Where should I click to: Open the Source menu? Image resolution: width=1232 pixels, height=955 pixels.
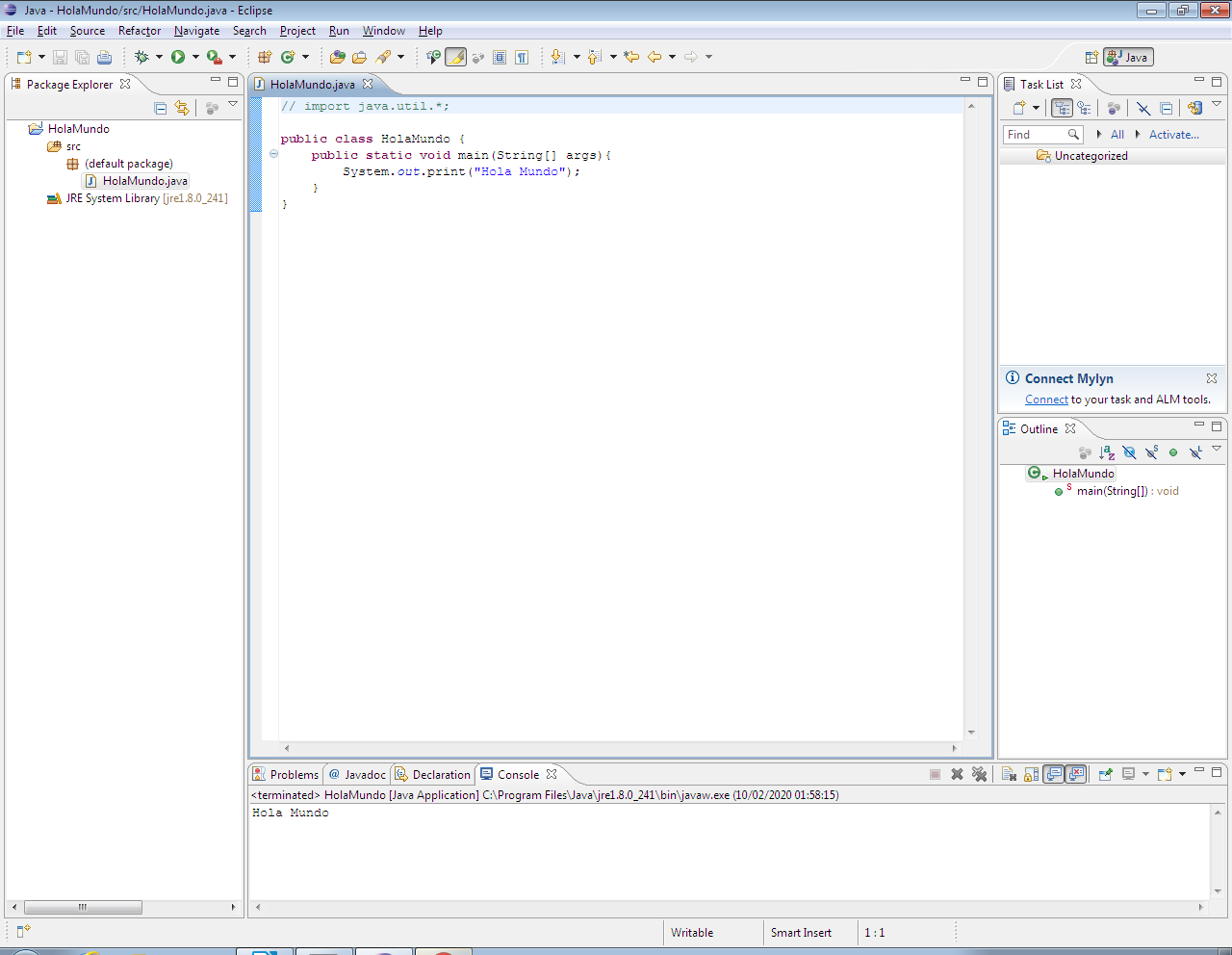(88, 31)
